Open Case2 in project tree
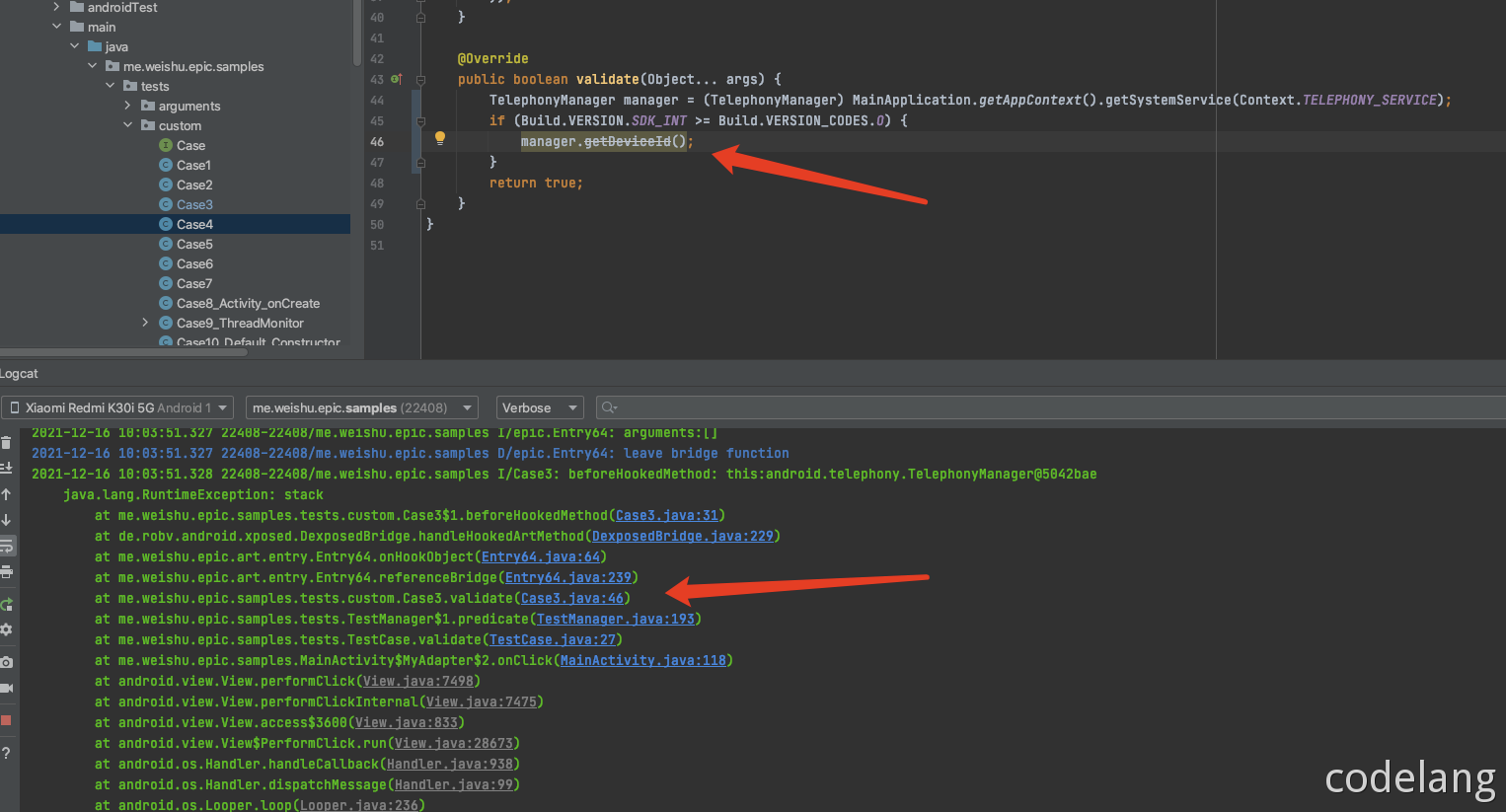This screenshot has width=1506, height=812. [x=194, y=185]
